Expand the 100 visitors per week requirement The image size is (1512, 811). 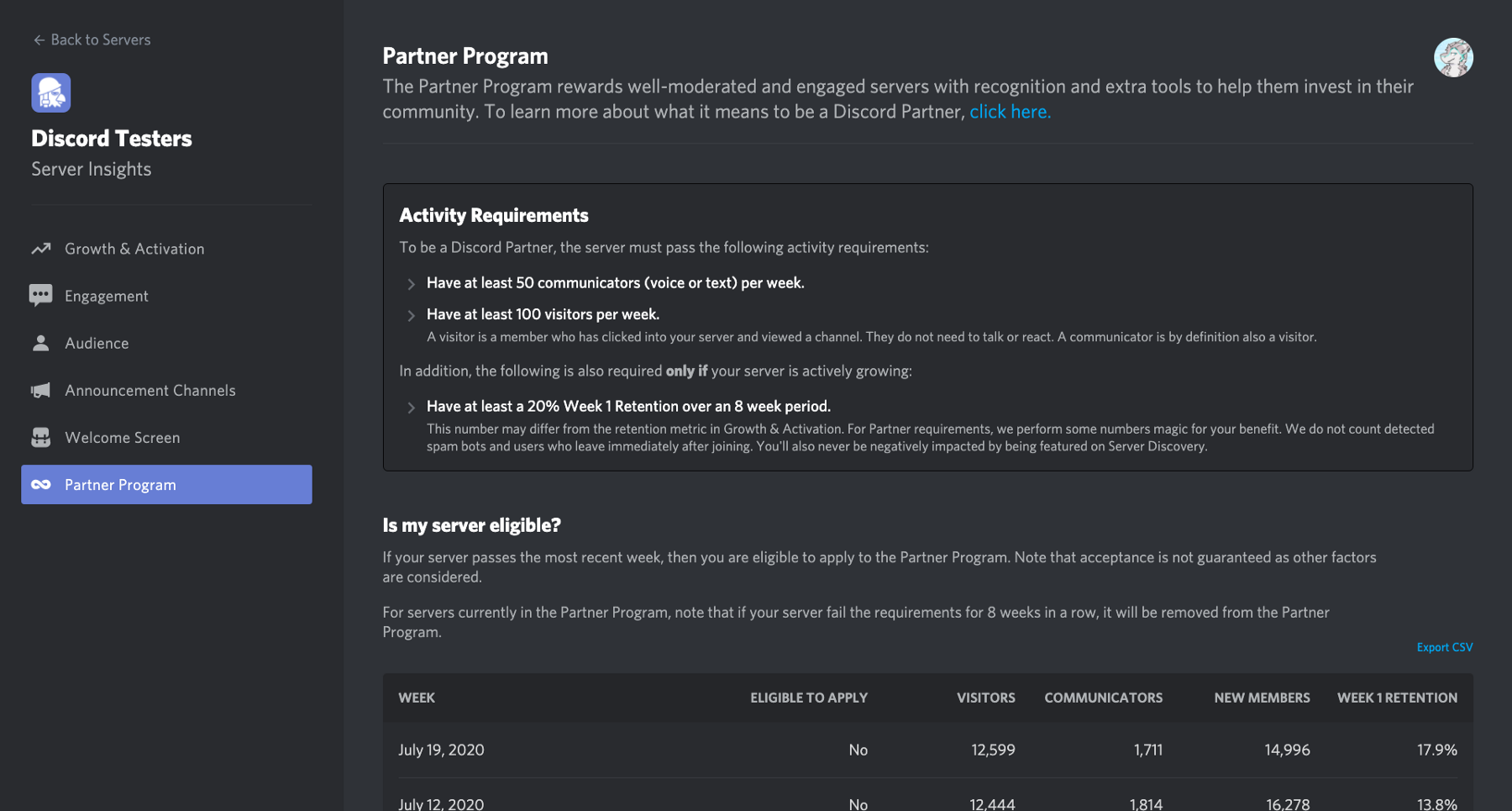pos(411,316)
